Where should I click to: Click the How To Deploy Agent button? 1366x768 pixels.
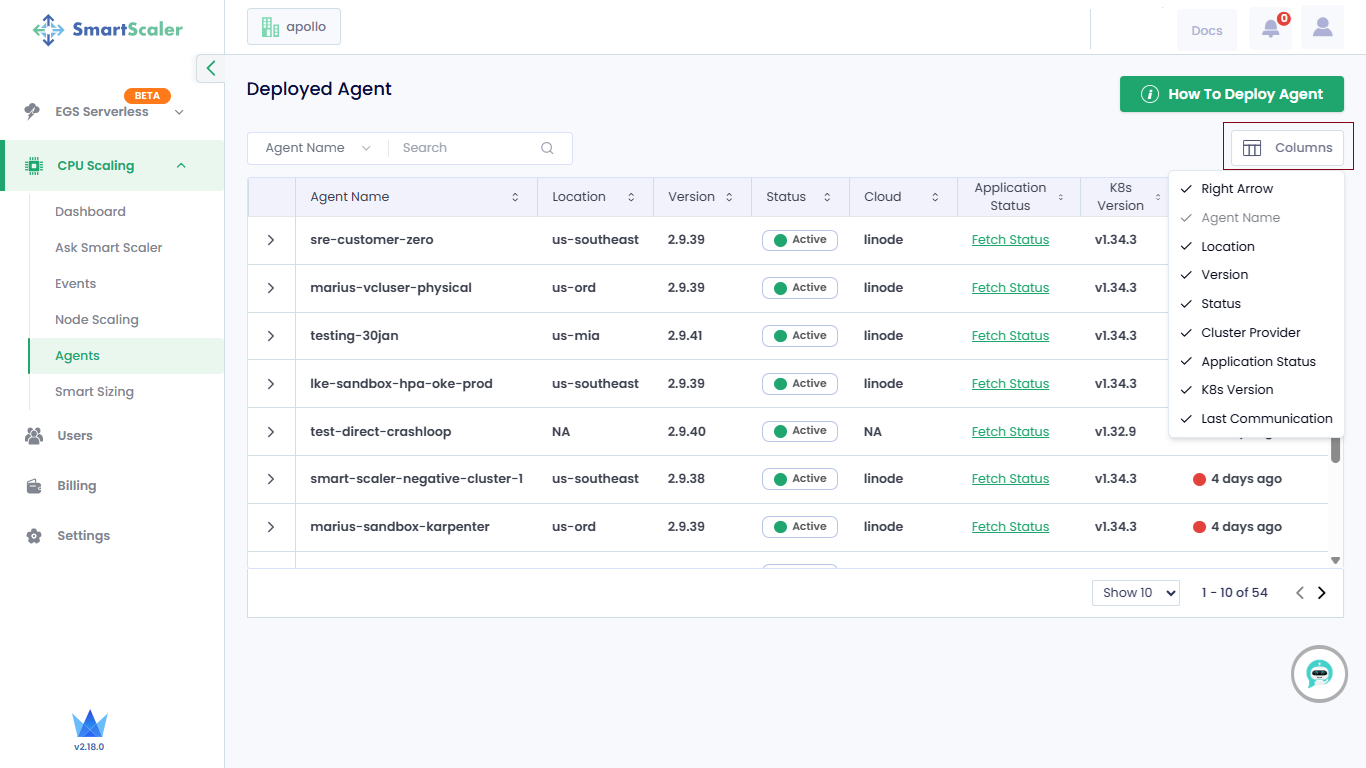pos(1231,94)
